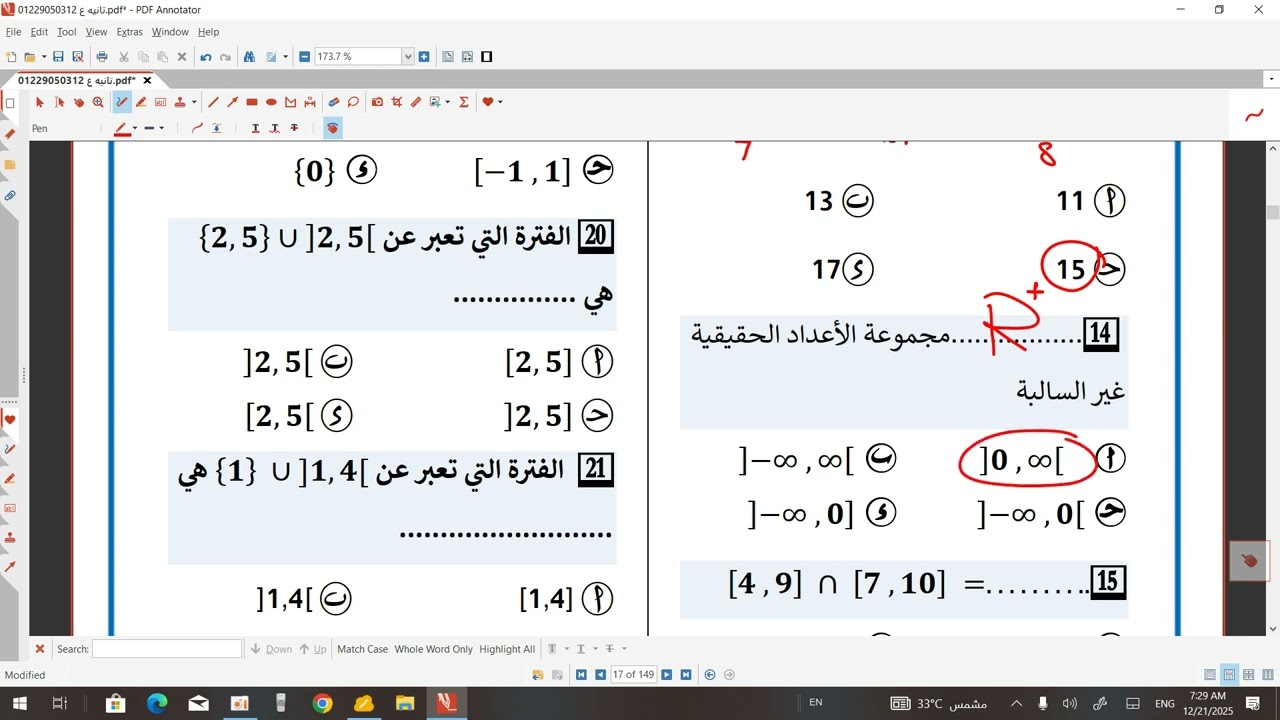Undo the last annotation
1280x720 pixels.
(206, 57)
